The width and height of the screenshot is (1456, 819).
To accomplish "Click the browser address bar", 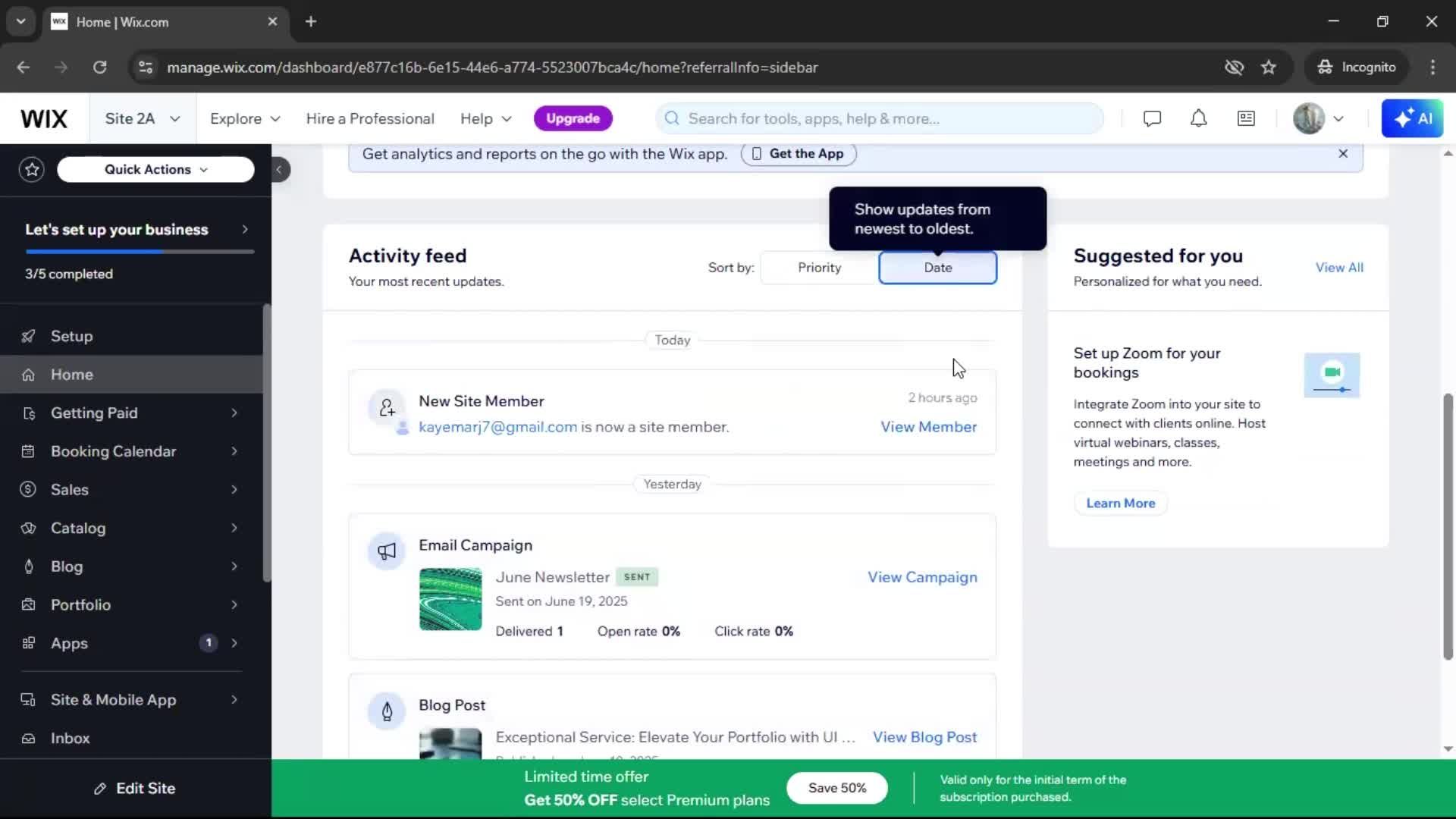I will point(682,67).
